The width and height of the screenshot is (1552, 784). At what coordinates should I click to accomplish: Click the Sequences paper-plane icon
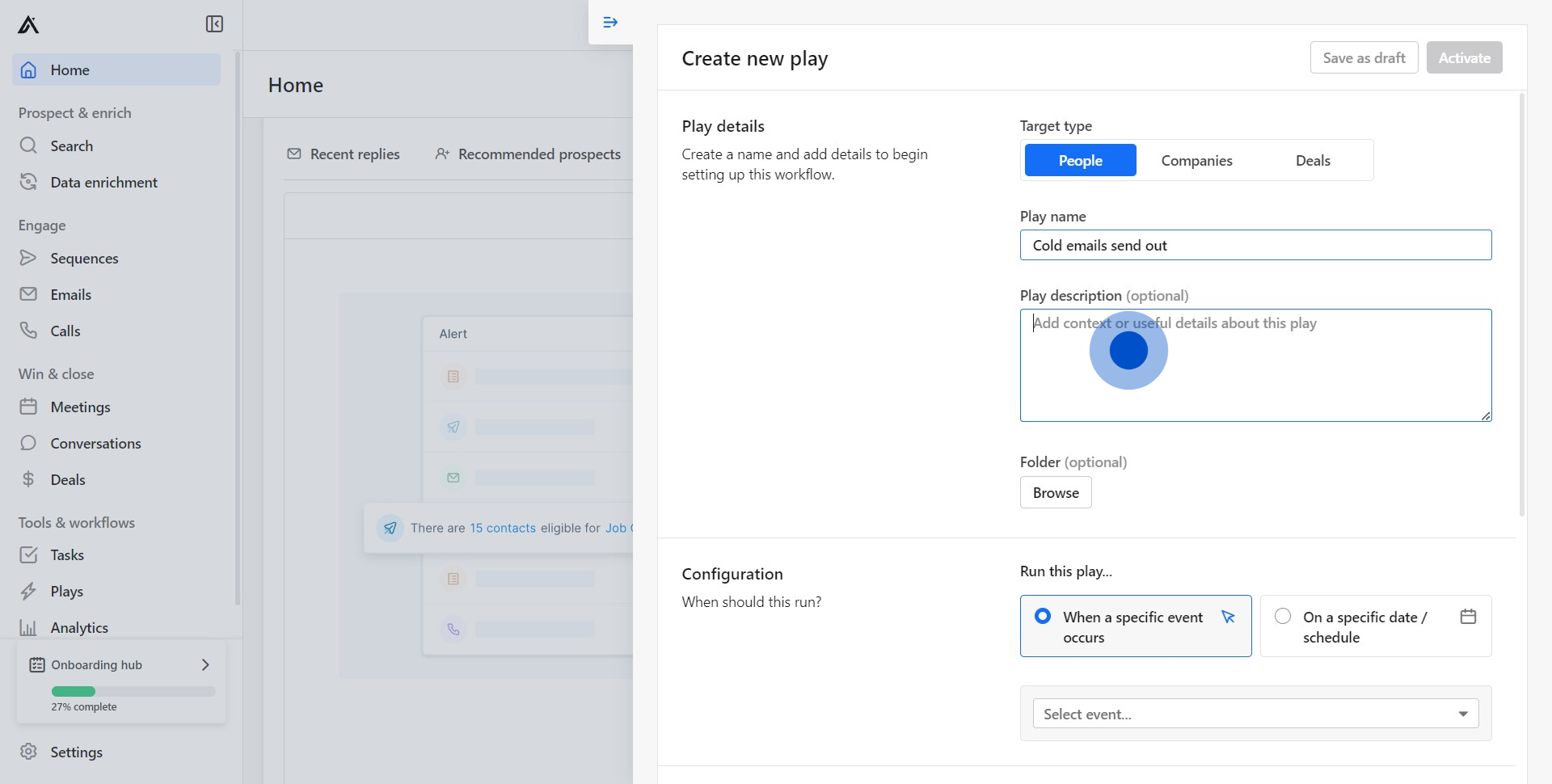click(28, 258)
